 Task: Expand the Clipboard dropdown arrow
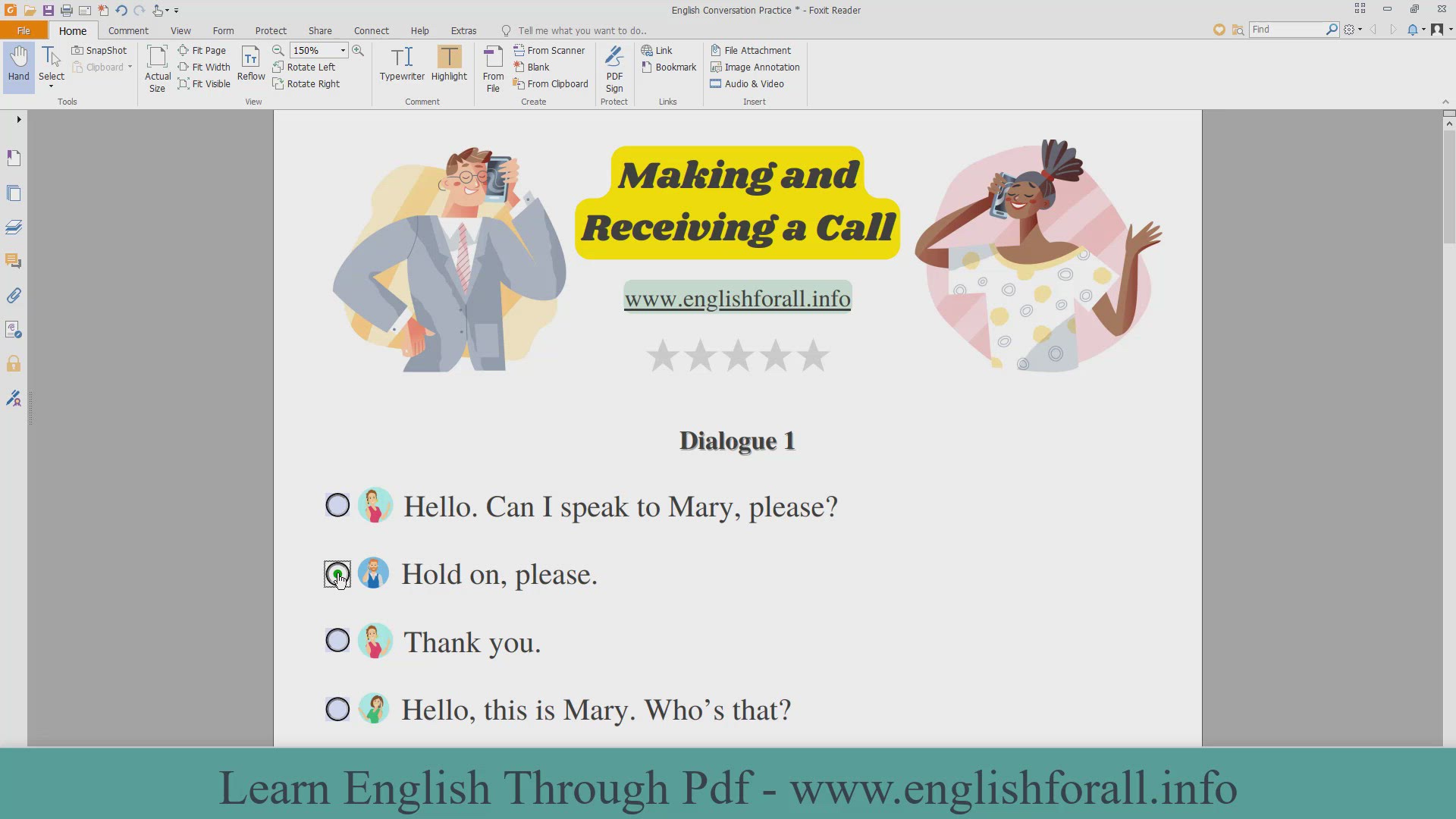130,67
